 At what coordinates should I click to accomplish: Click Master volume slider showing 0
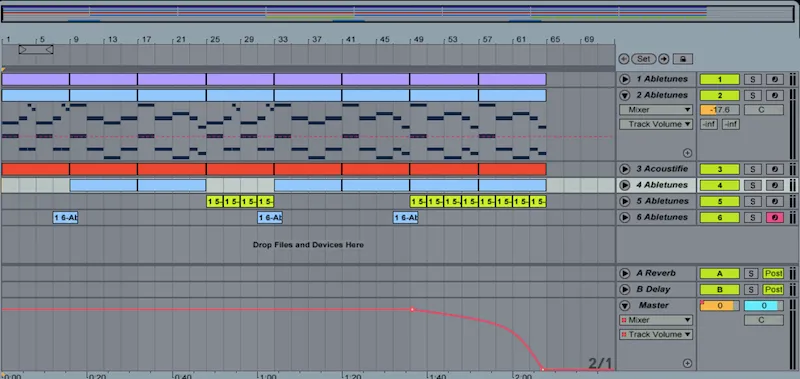point(719,306)
